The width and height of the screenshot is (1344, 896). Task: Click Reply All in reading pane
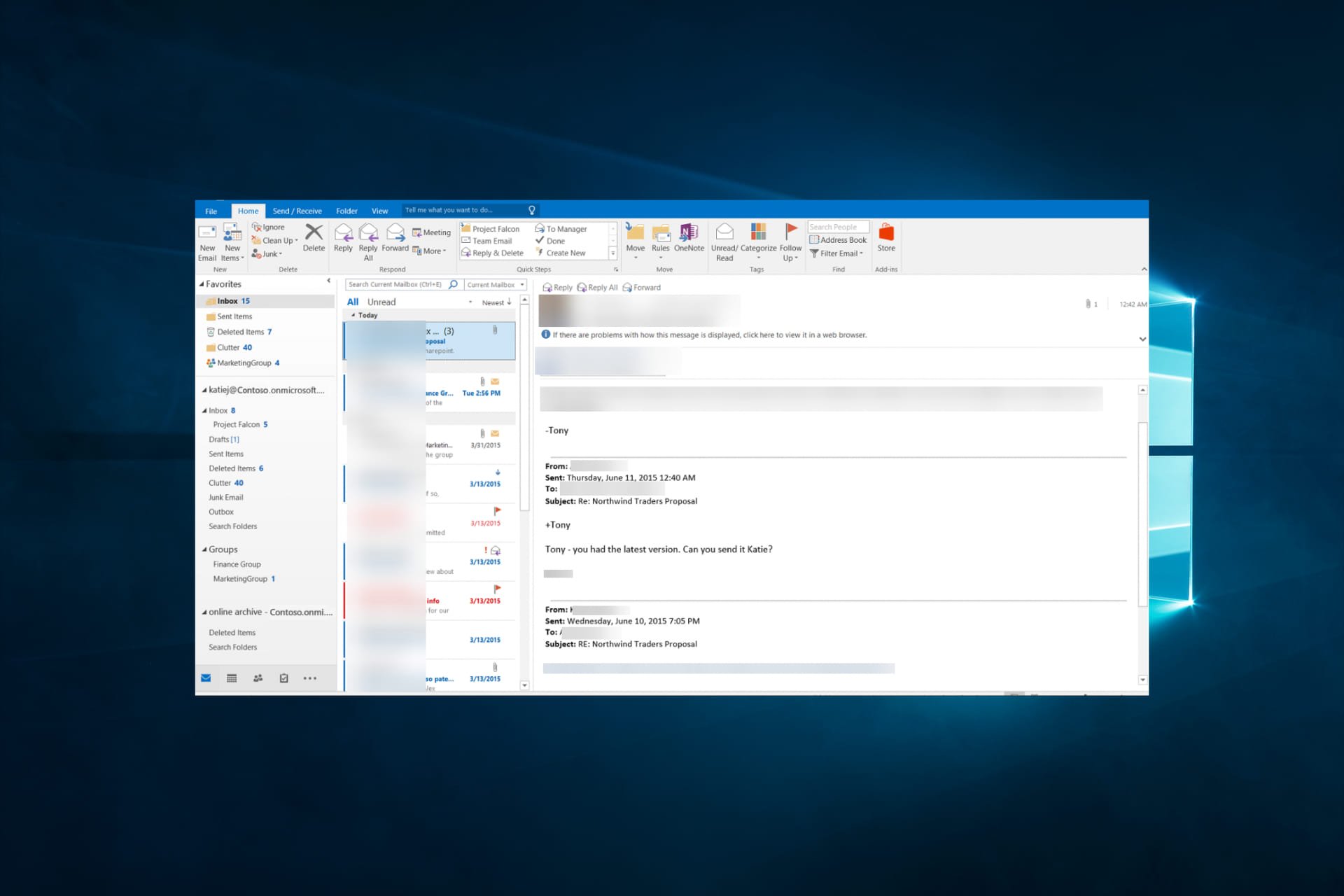(597, 288)
